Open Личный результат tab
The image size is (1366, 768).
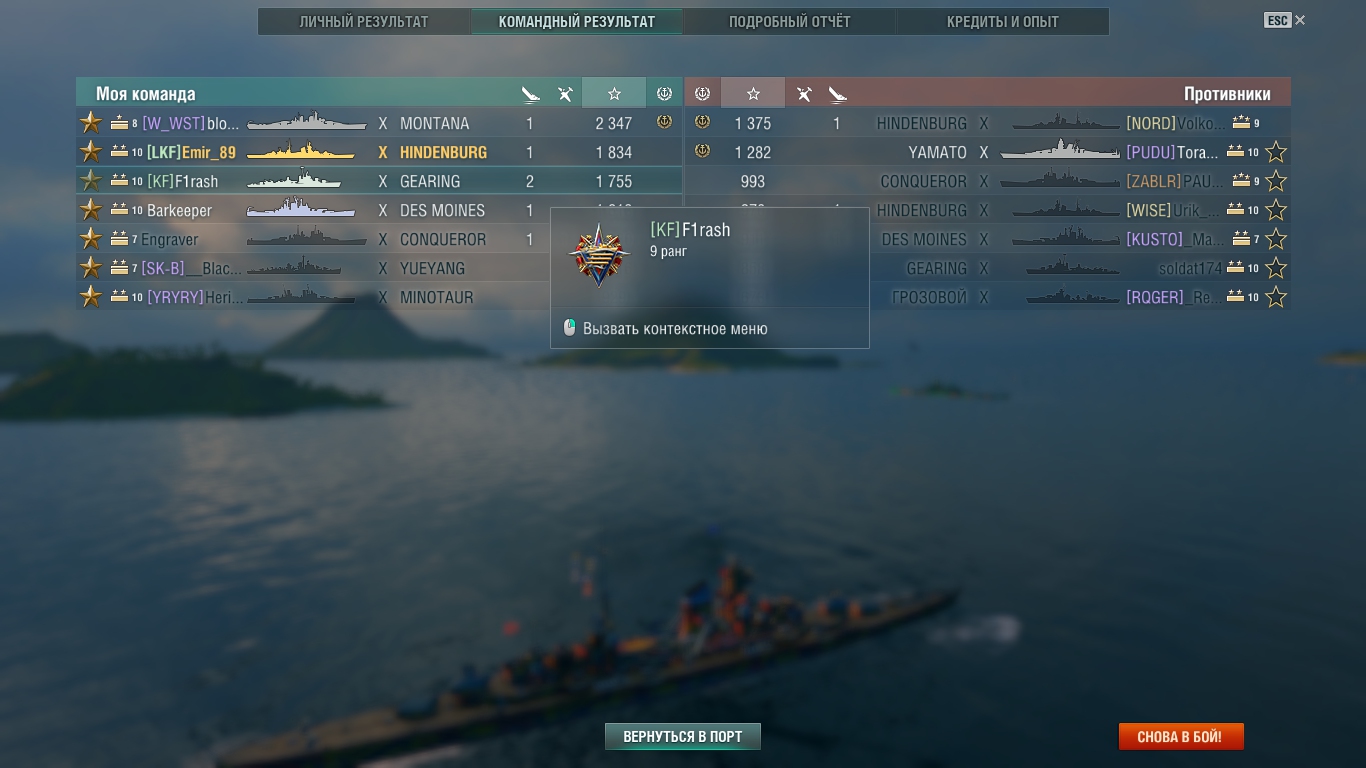(364, 21)
